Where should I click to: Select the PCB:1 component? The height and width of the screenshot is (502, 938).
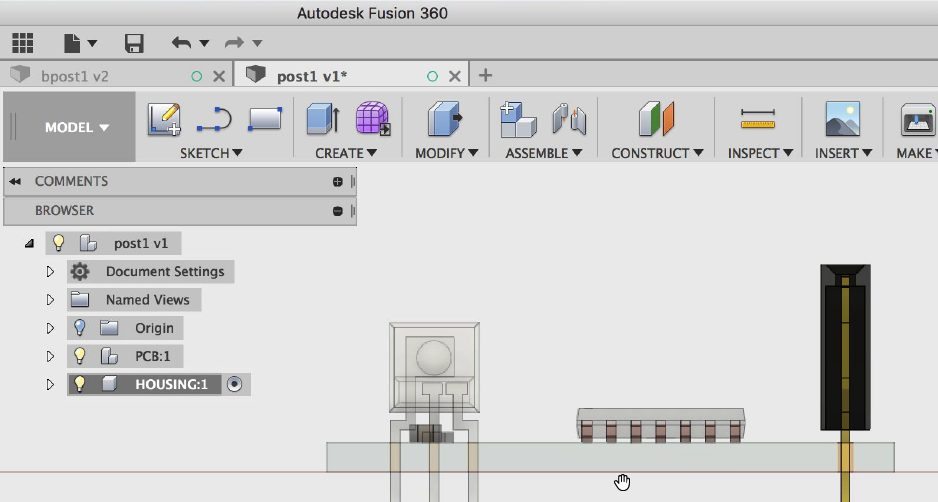(x=153, y=356)
